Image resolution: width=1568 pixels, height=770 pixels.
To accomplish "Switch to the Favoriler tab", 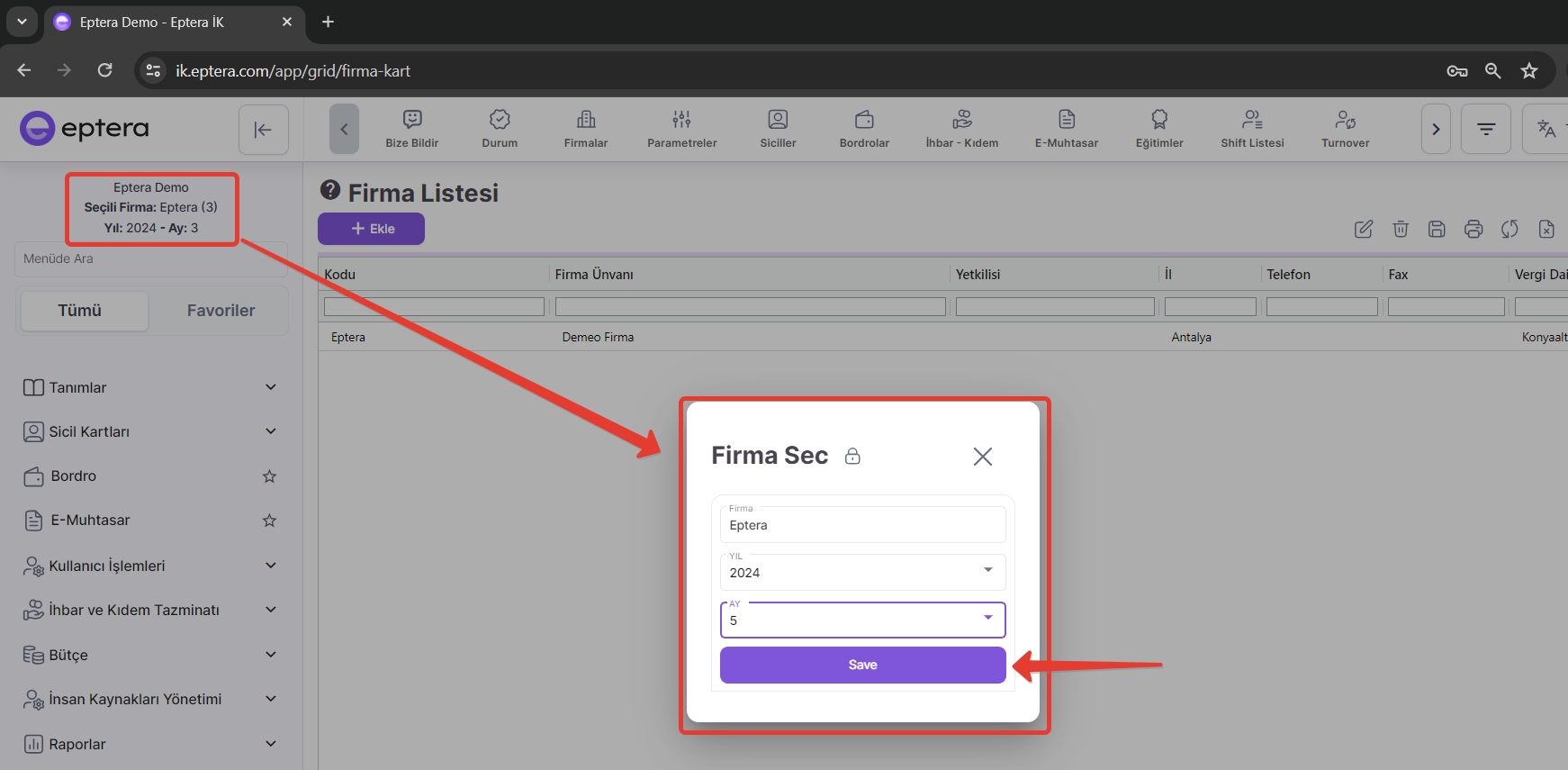I will click(221, 311).
